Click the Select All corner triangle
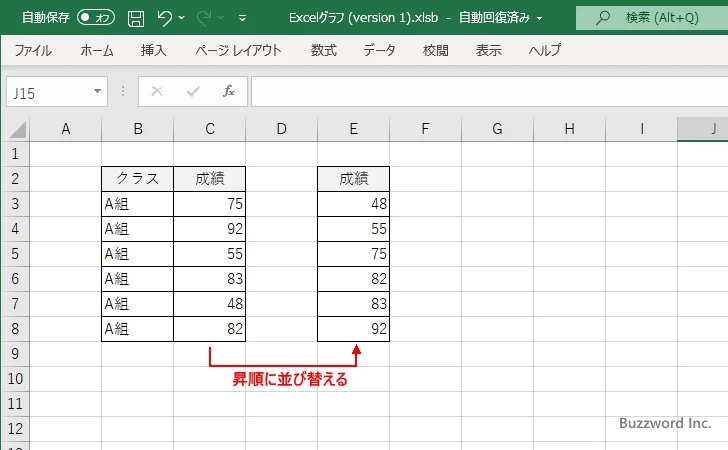 pos(18,130)
